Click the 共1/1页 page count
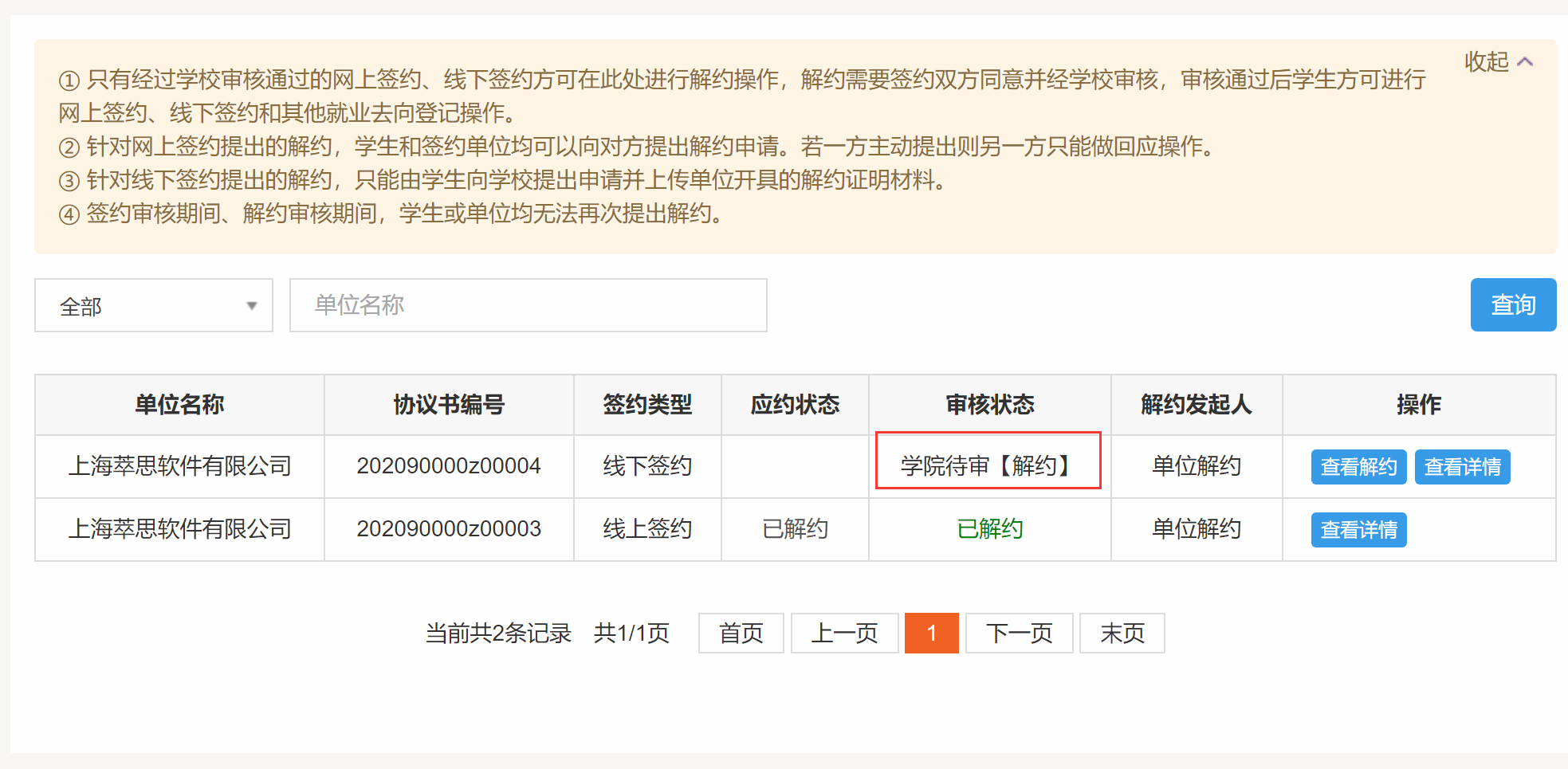 (x=631, y=634)
